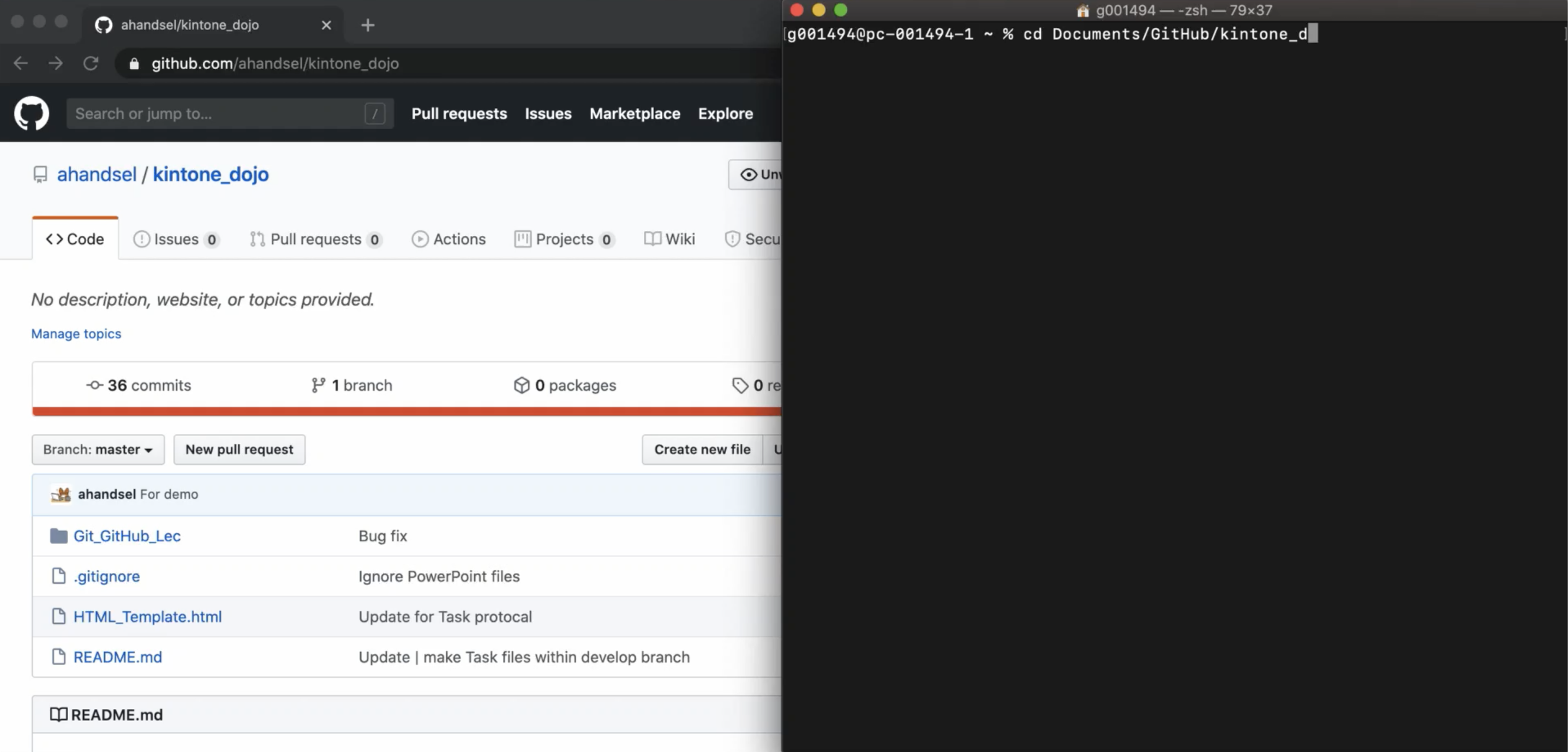Open the Branch: master dropdown
Screen dimensions: 1568x752
[x=98, y=449]
